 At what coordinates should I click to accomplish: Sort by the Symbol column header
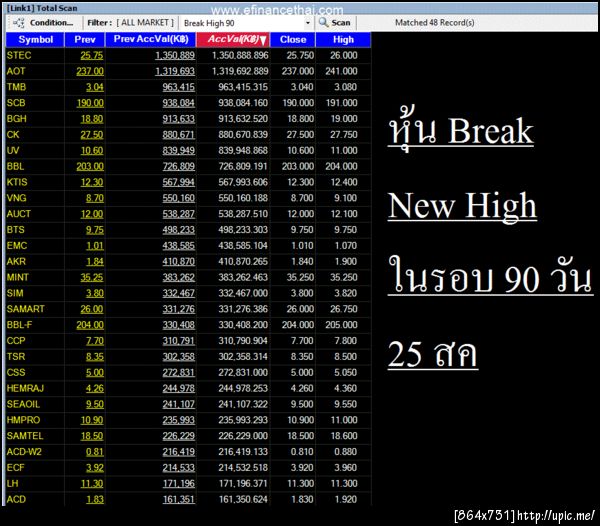point(35,40)
